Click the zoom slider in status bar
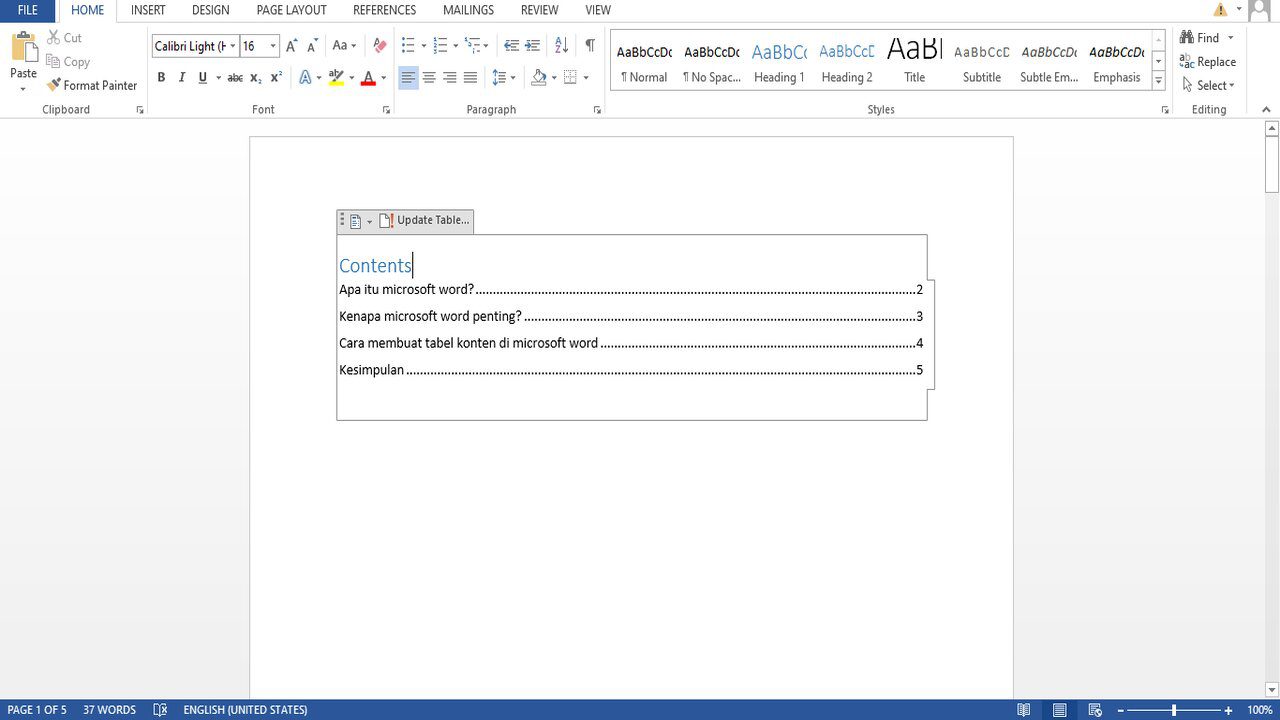 (1175, 710)
